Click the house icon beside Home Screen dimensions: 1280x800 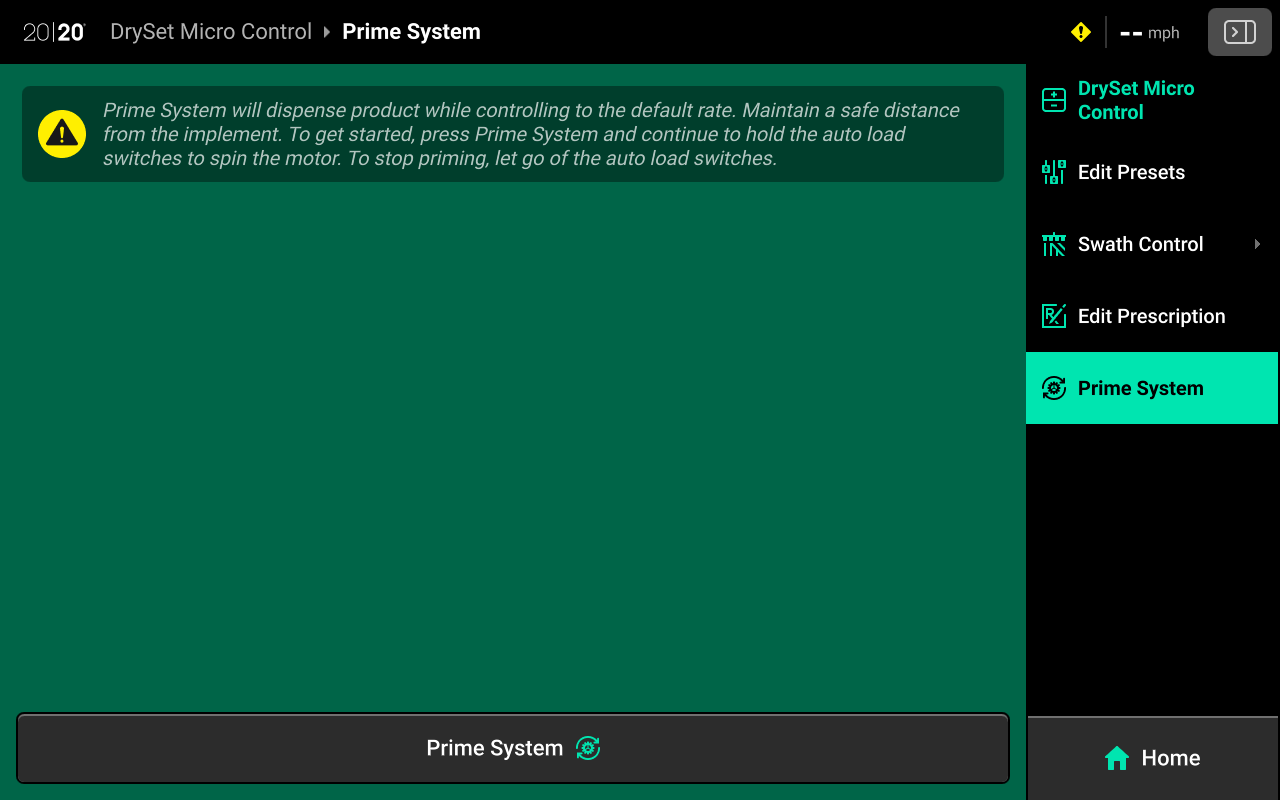1117,758
